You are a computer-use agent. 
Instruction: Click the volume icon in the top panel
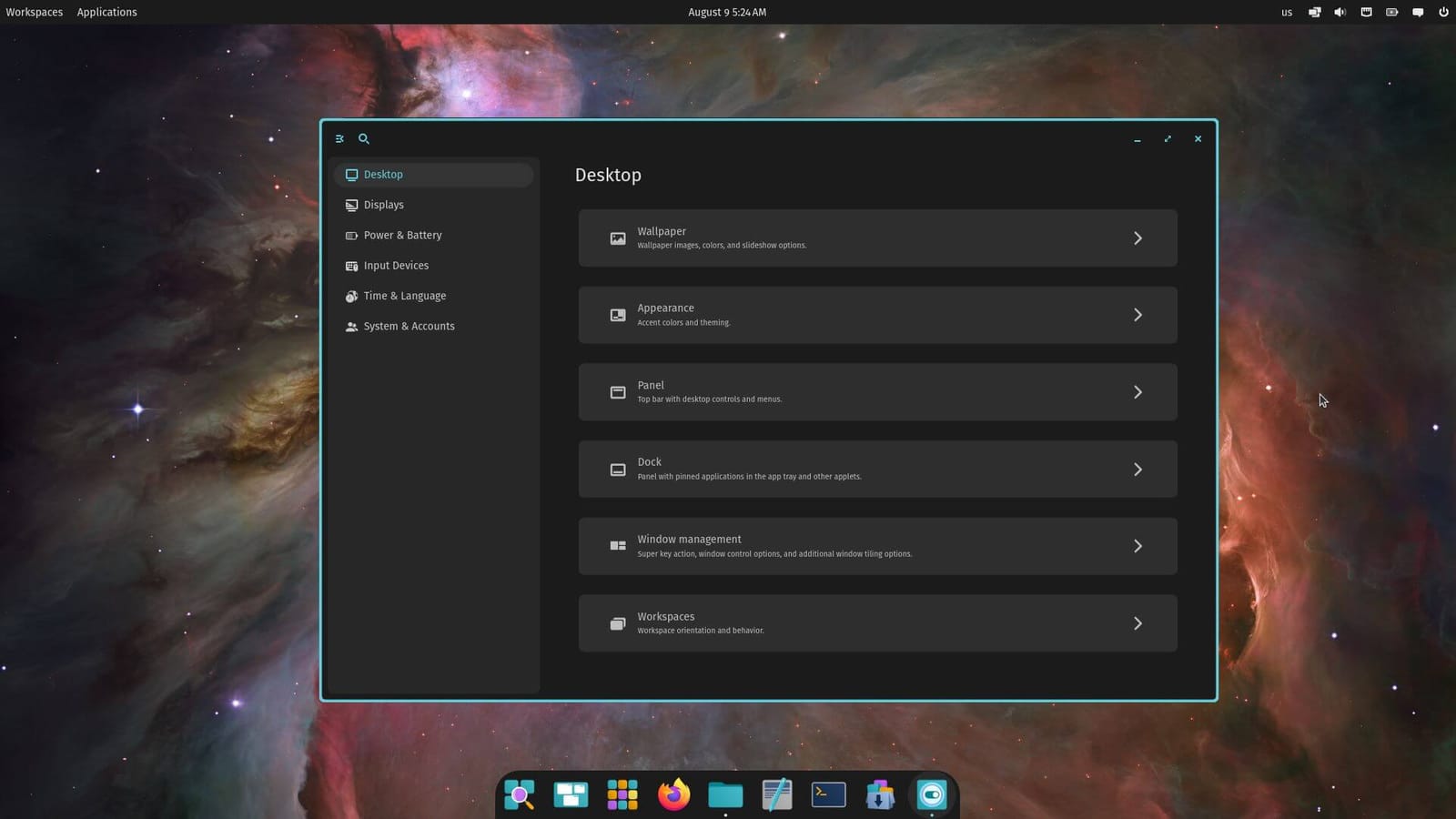coord(1340,12)
